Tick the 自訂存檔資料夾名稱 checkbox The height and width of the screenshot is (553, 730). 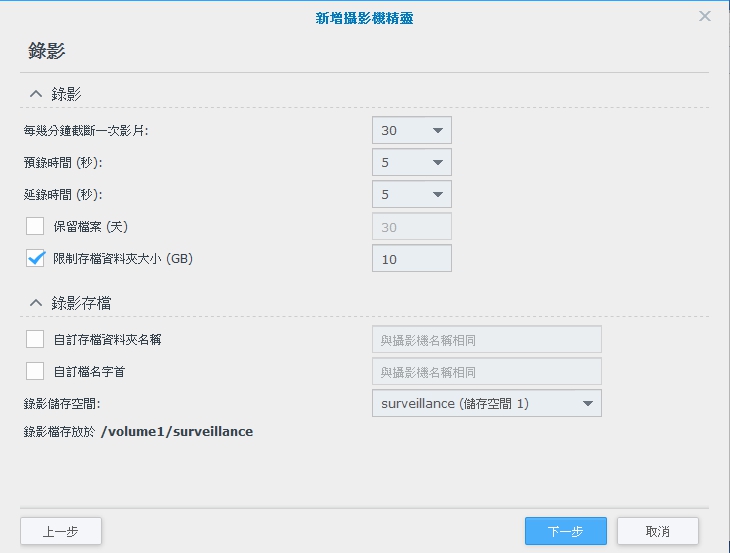pyautogui.click(x=35, y=339)
